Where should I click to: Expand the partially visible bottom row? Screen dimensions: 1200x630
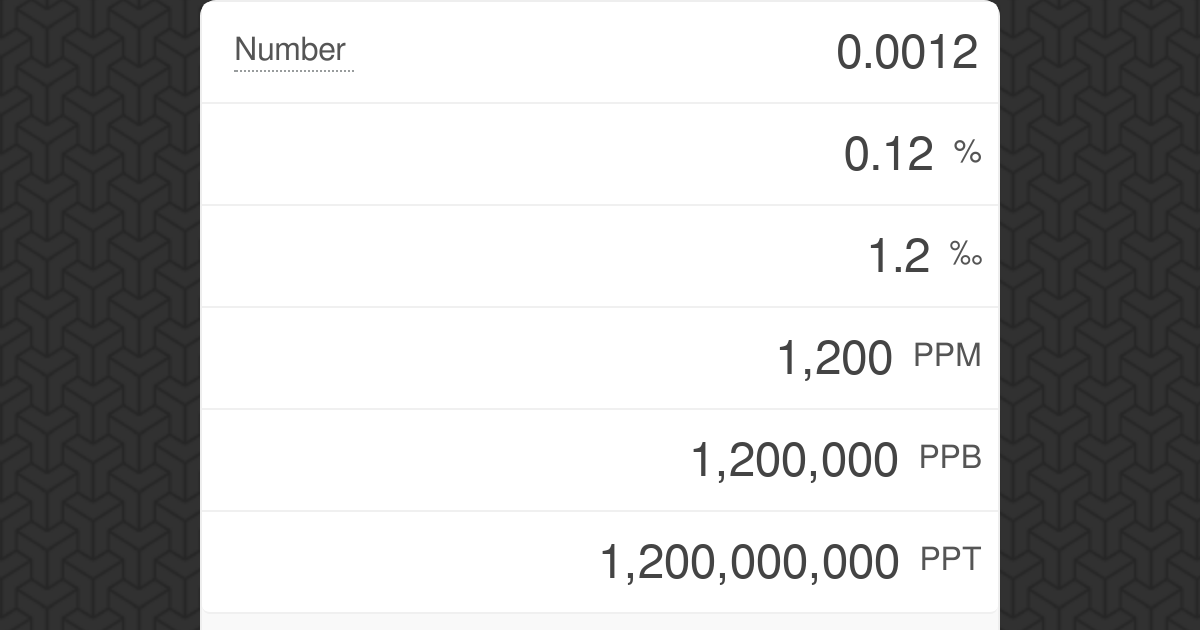600,624
